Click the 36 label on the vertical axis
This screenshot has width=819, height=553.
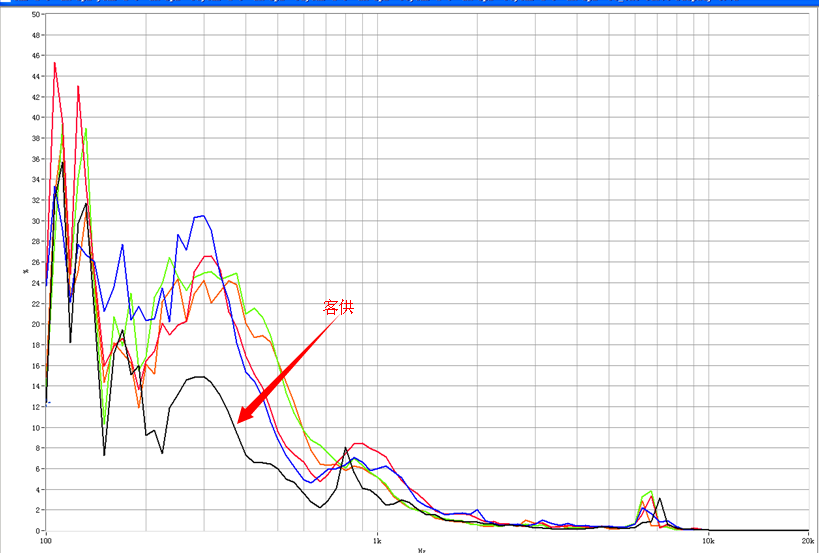pos(36,159)
